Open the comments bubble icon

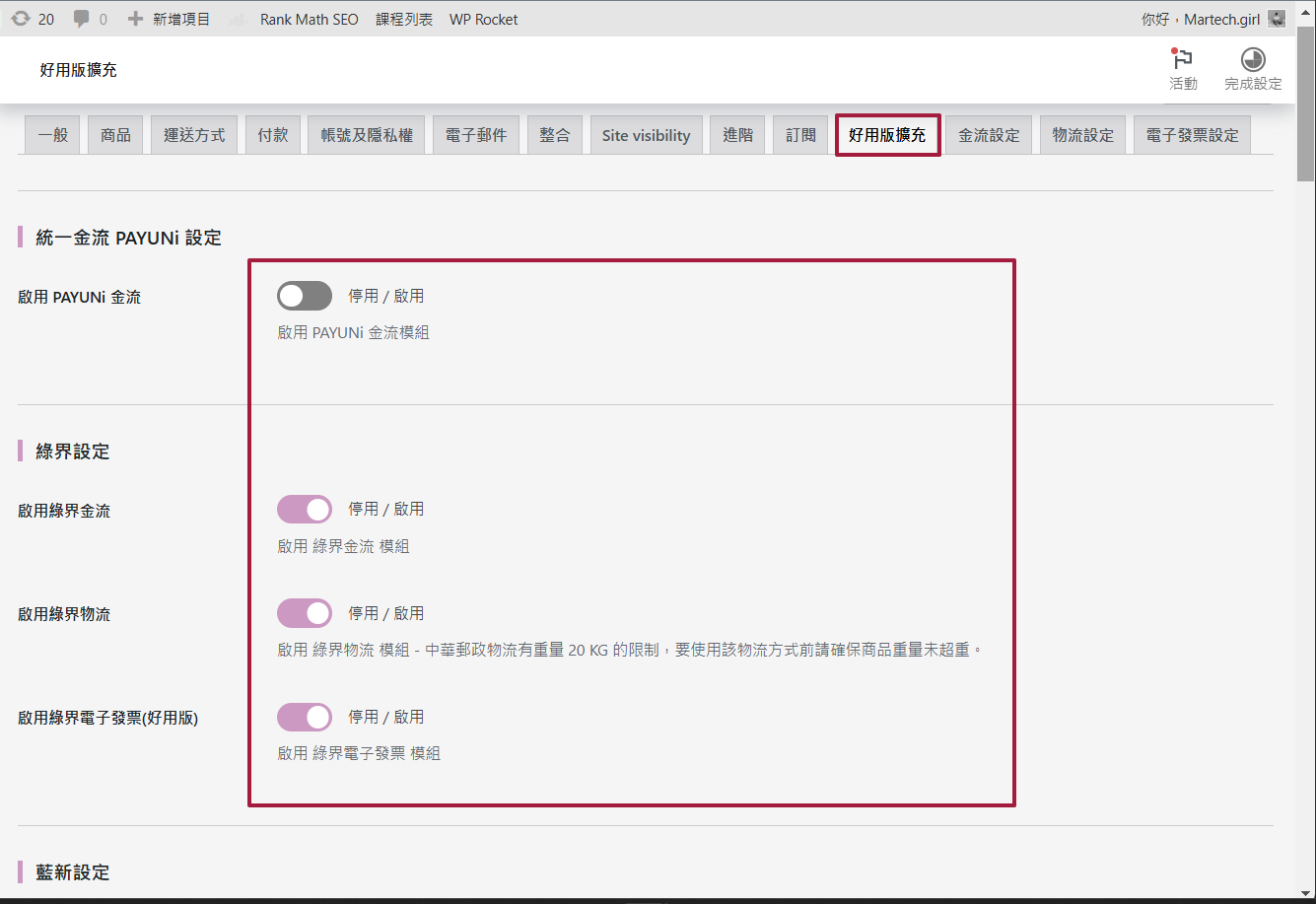pyautogui.click(x=82, y=19)
